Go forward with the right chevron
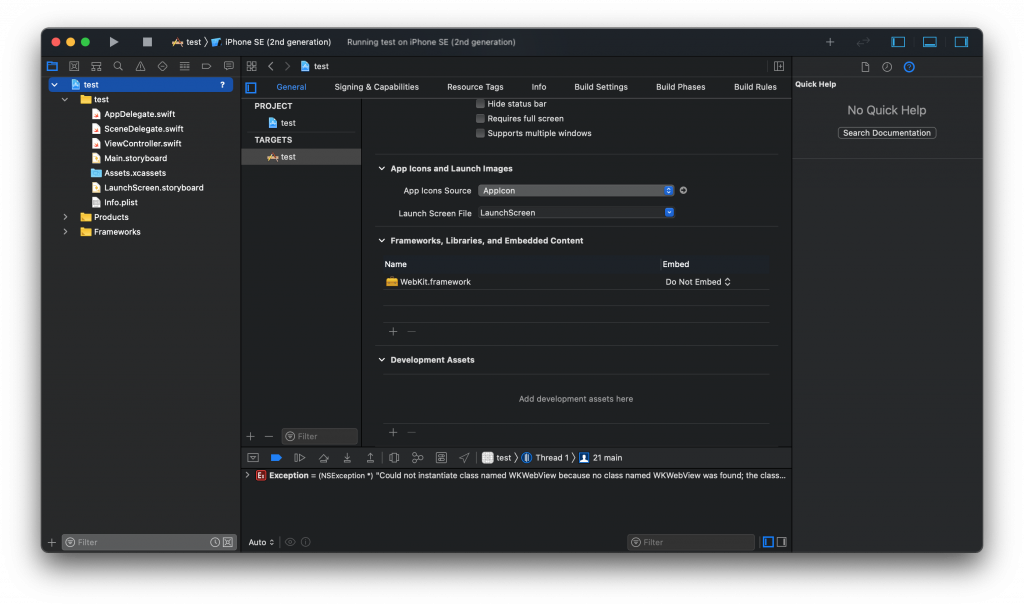Image resolution: width=1024 pixels, height=607 pixels. 287,66
